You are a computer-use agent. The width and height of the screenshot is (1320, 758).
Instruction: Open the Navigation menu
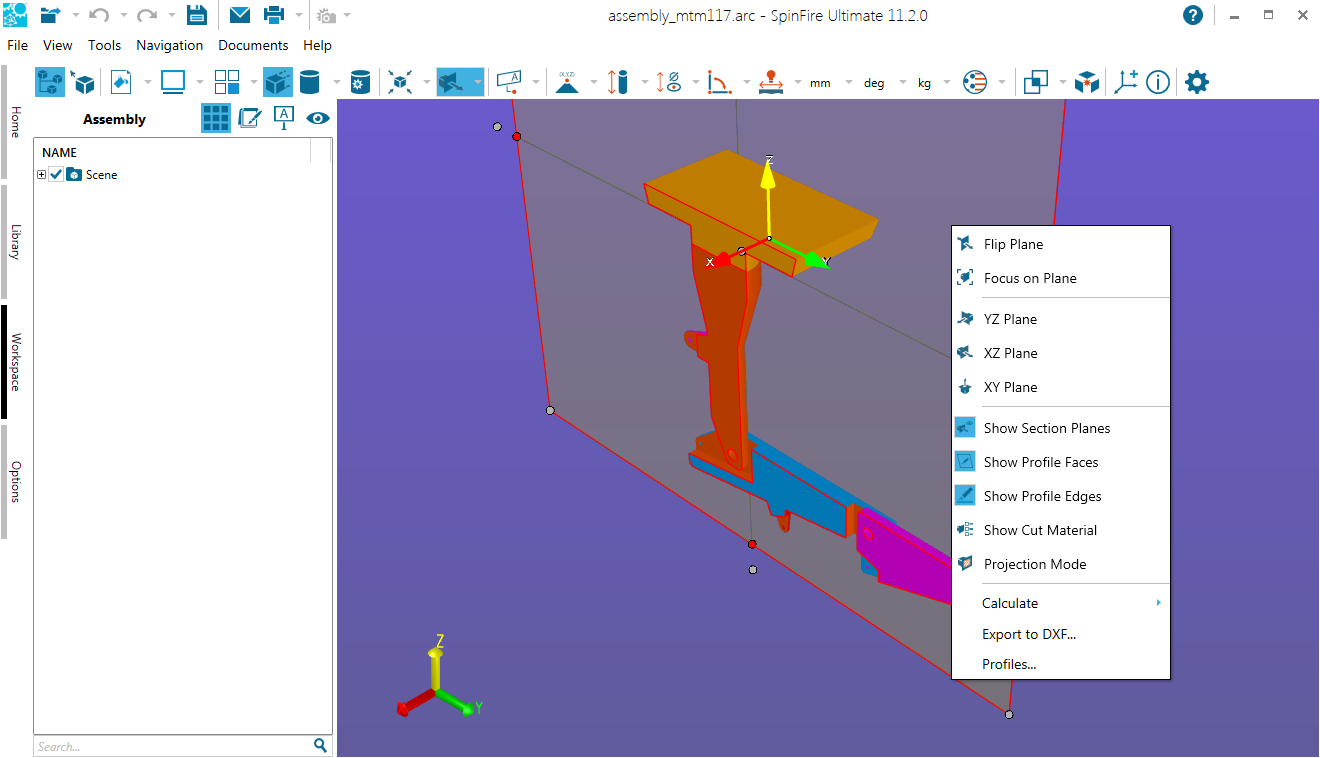click(x=169, y=45)
